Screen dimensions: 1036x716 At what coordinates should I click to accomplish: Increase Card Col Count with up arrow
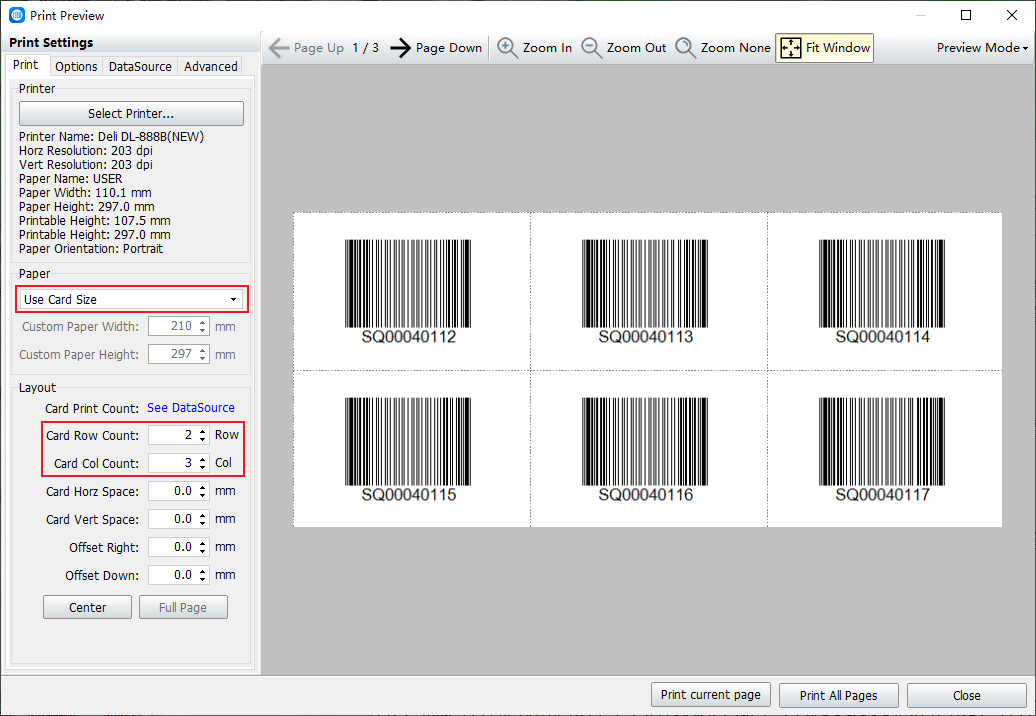pyautogui.click(x=203, y=458)
